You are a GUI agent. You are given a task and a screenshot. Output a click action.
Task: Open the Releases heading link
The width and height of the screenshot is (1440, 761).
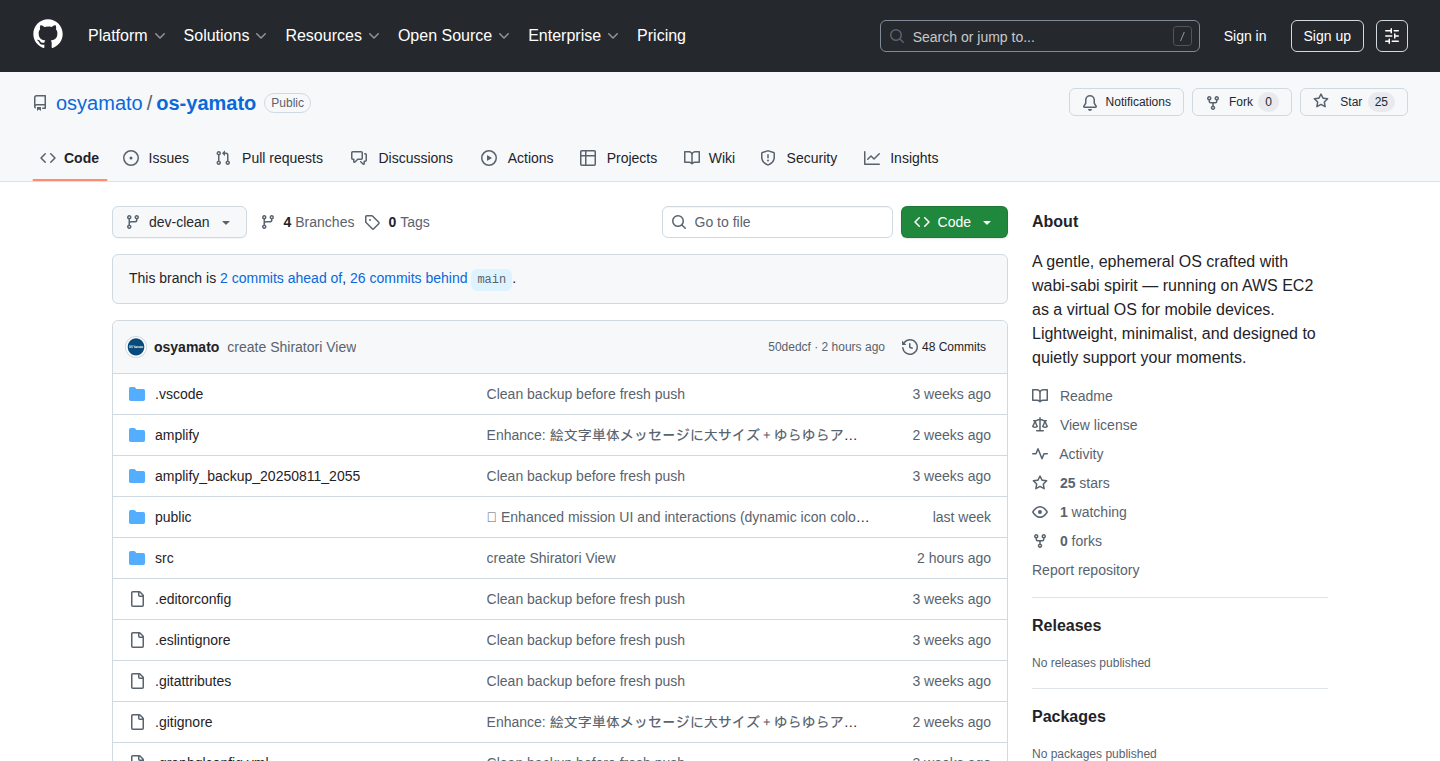point(1066,625)
